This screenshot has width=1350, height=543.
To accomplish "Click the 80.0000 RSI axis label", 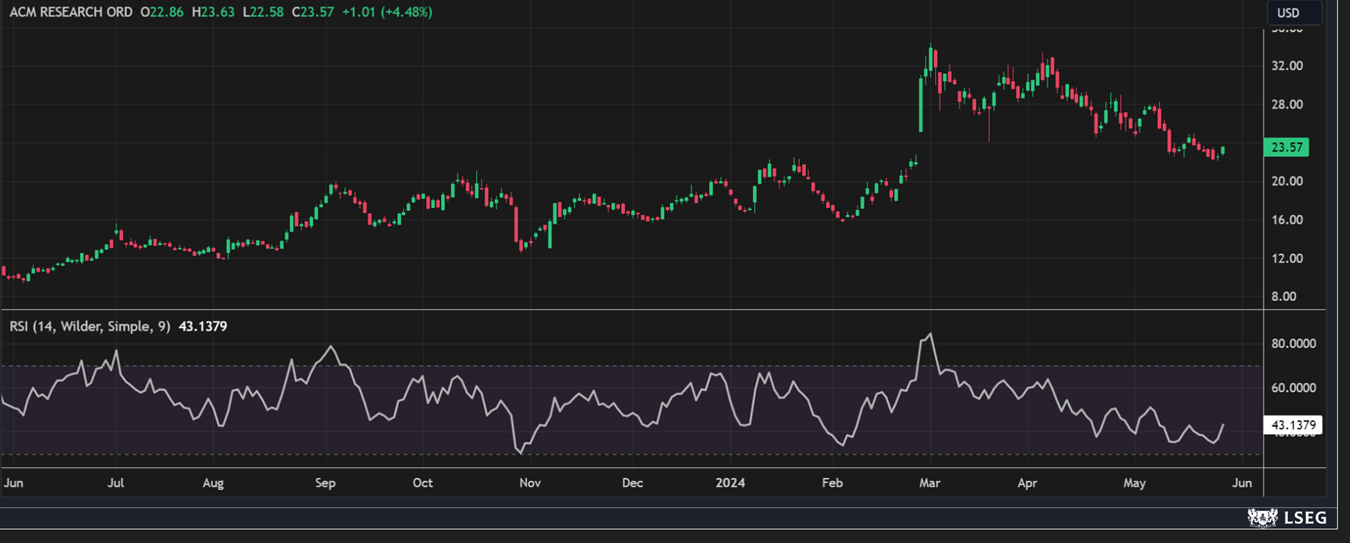I will coord(1293,343).
